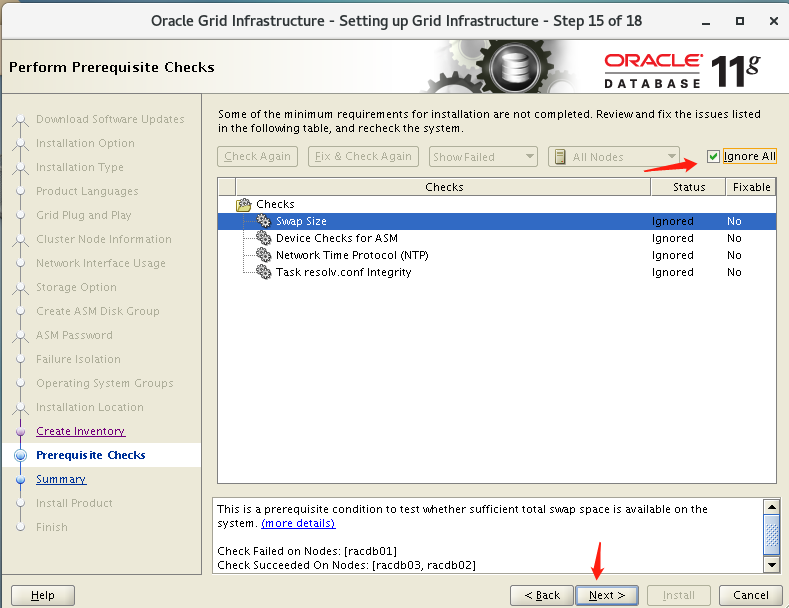Maximize the installer window
Image resolution: width=789 pixels, height=608 pixels.
(740, 21)
